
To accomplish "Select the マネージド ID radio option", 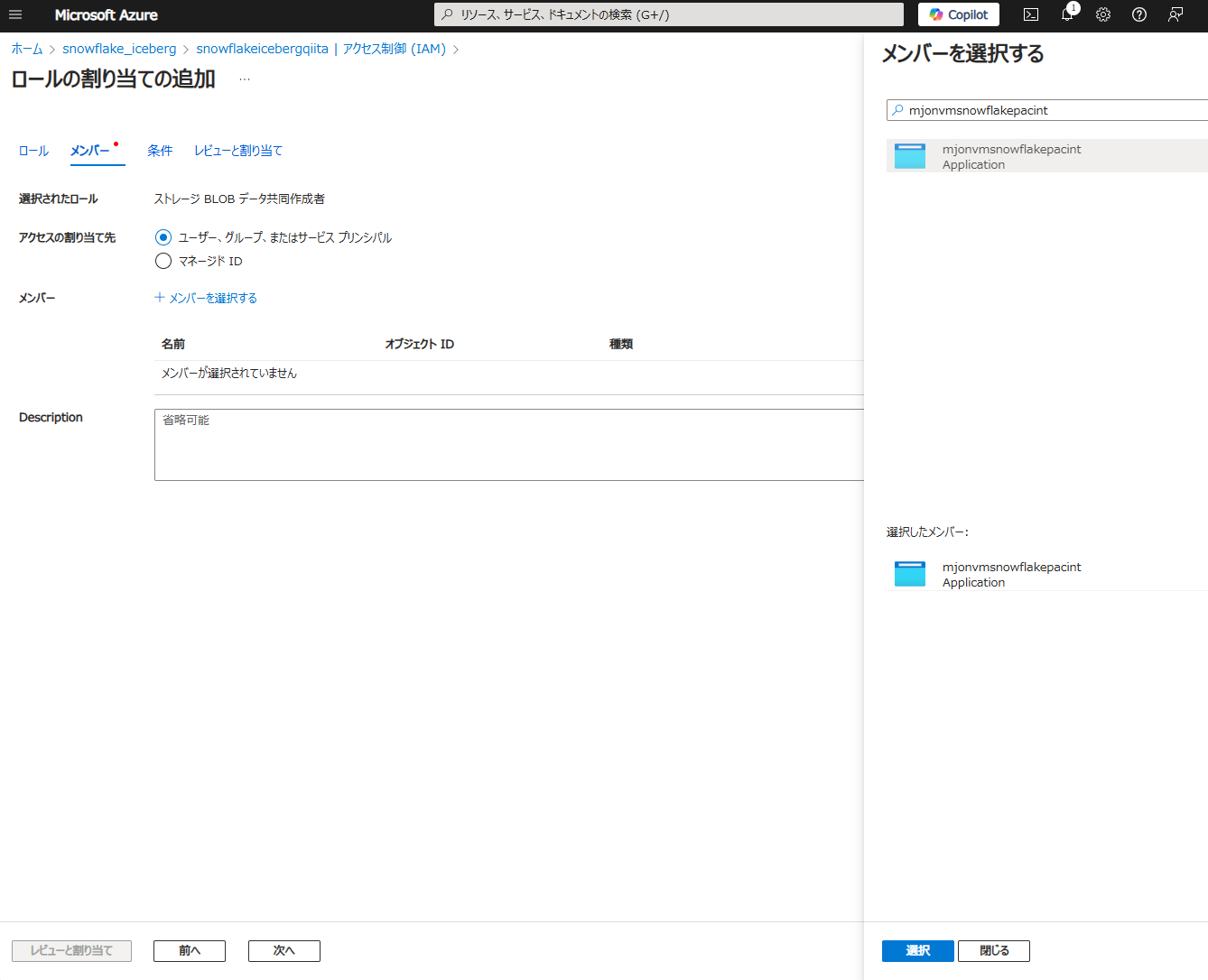I will pos(163,261).
